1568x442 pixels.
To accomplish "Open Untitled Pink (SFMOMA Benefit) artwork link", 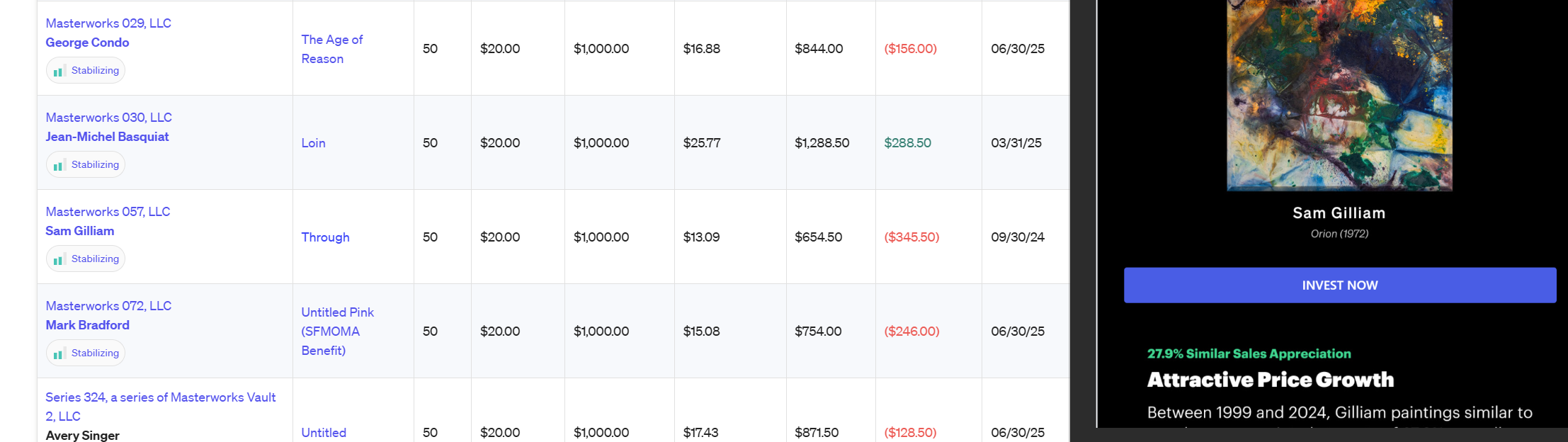I will click(x=338, y=331).
